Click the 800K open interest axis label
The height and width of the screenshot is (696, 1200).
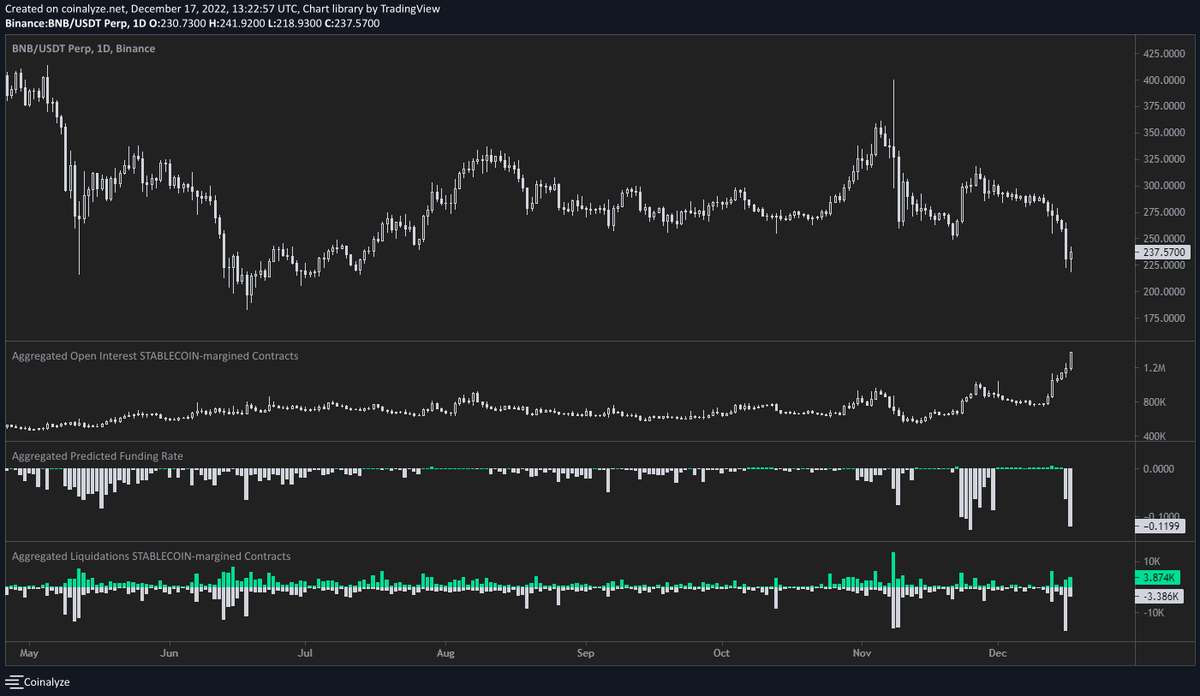coord(1157,403)
